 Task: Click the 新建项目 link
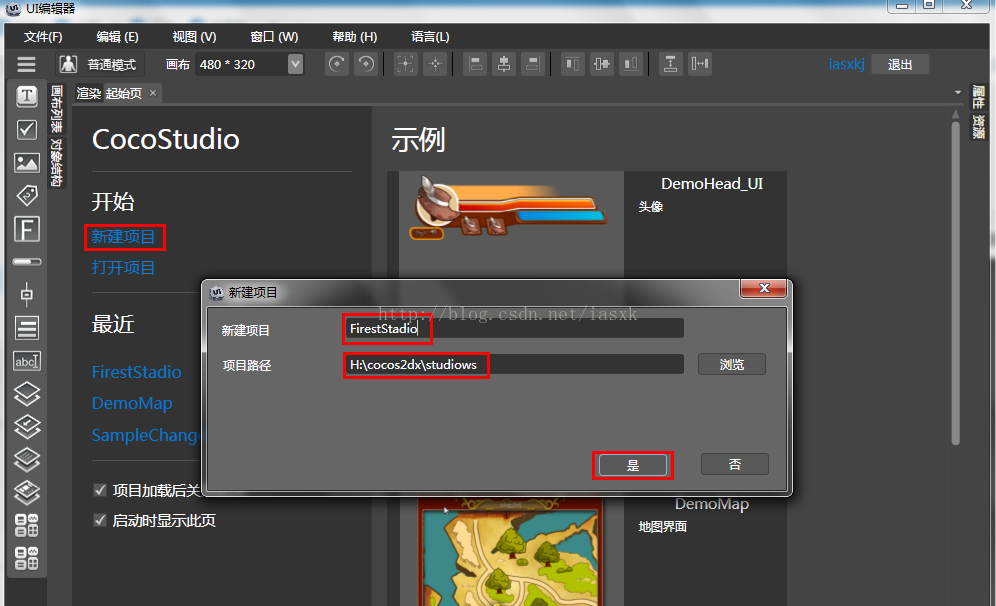(x=123, y=237)
